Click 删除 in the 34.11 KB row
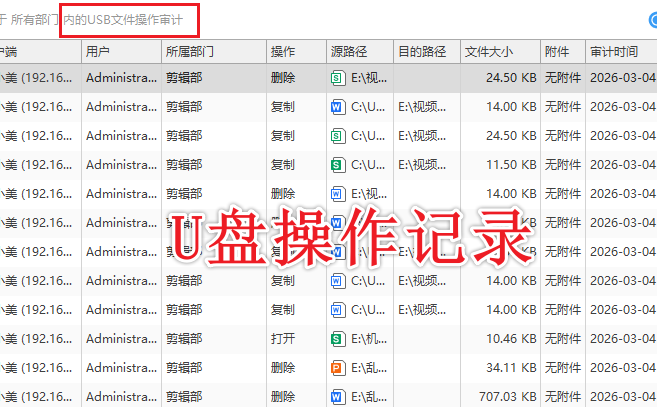 coord(283,368)
